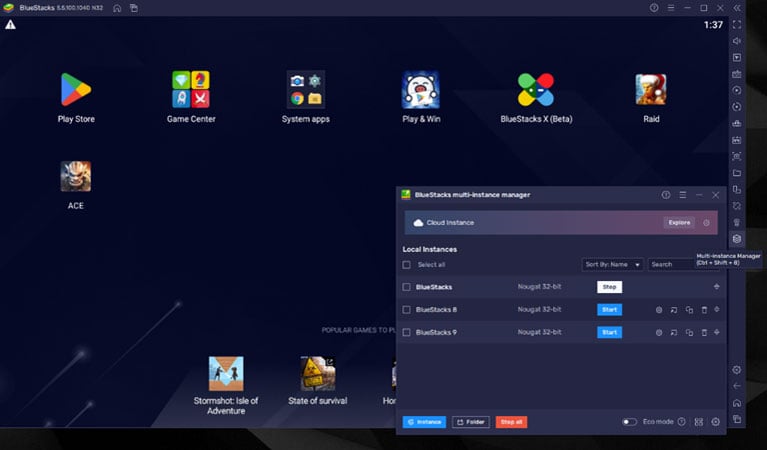Viewport: 767px width, 450px height.
Task: Click the full screen icon in sidebar
Action: pos(737,24)
